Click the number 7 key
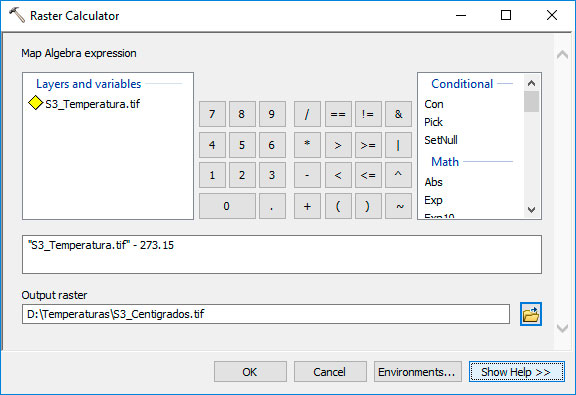The width and height of the screenshot is (576, 395). [212, 114]
